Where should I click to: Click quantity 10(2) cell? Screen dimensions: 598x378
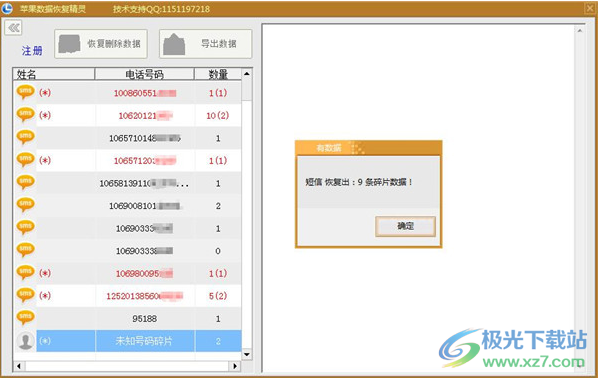(218, 116)
